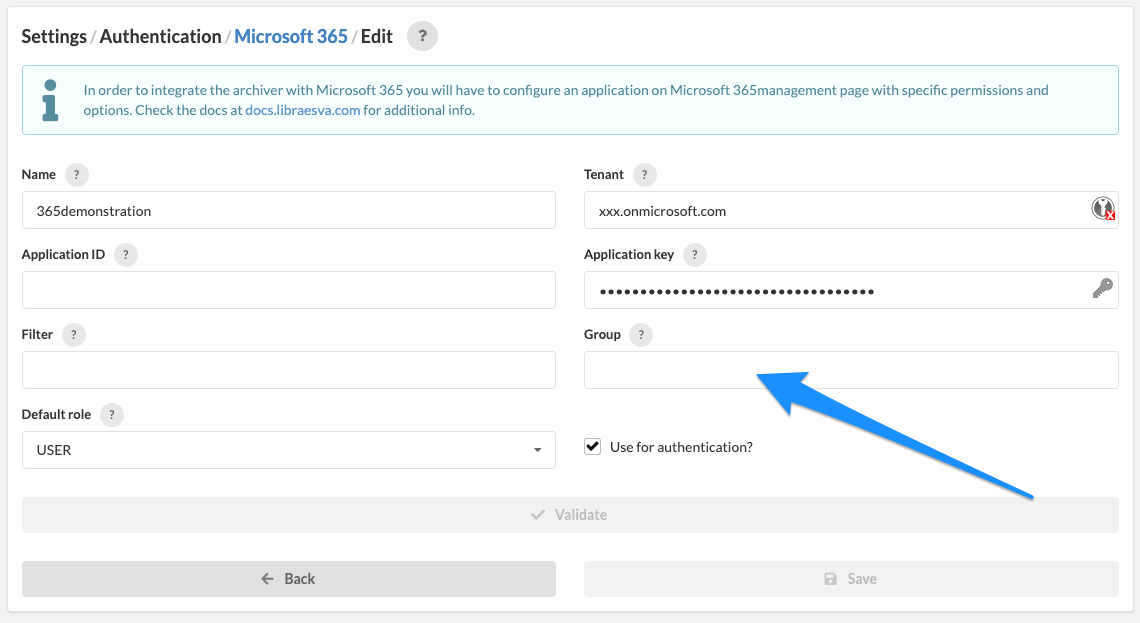Show help for Default role
Screen dimensions: 1140x623
pos(111,414)
